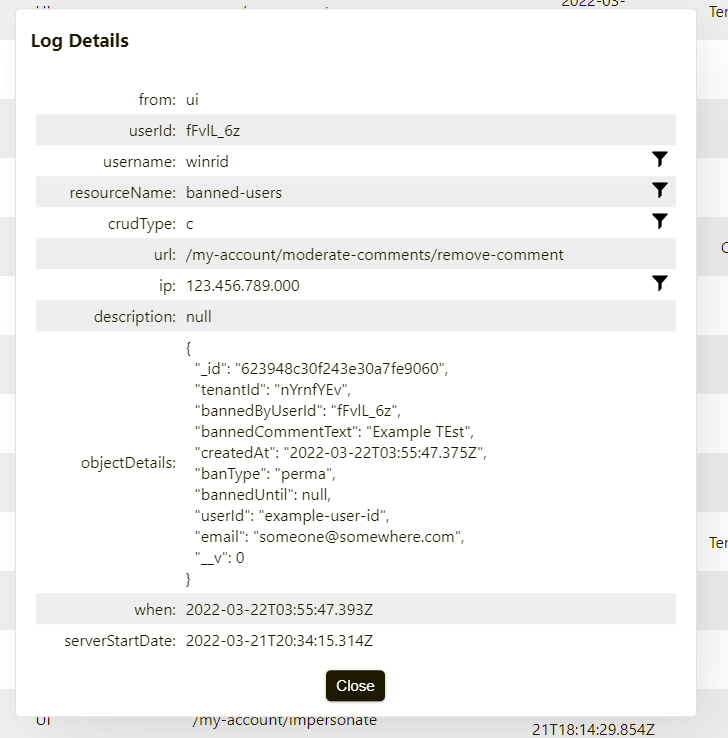Click the serverStartDate timestamp value

[280, 641]
